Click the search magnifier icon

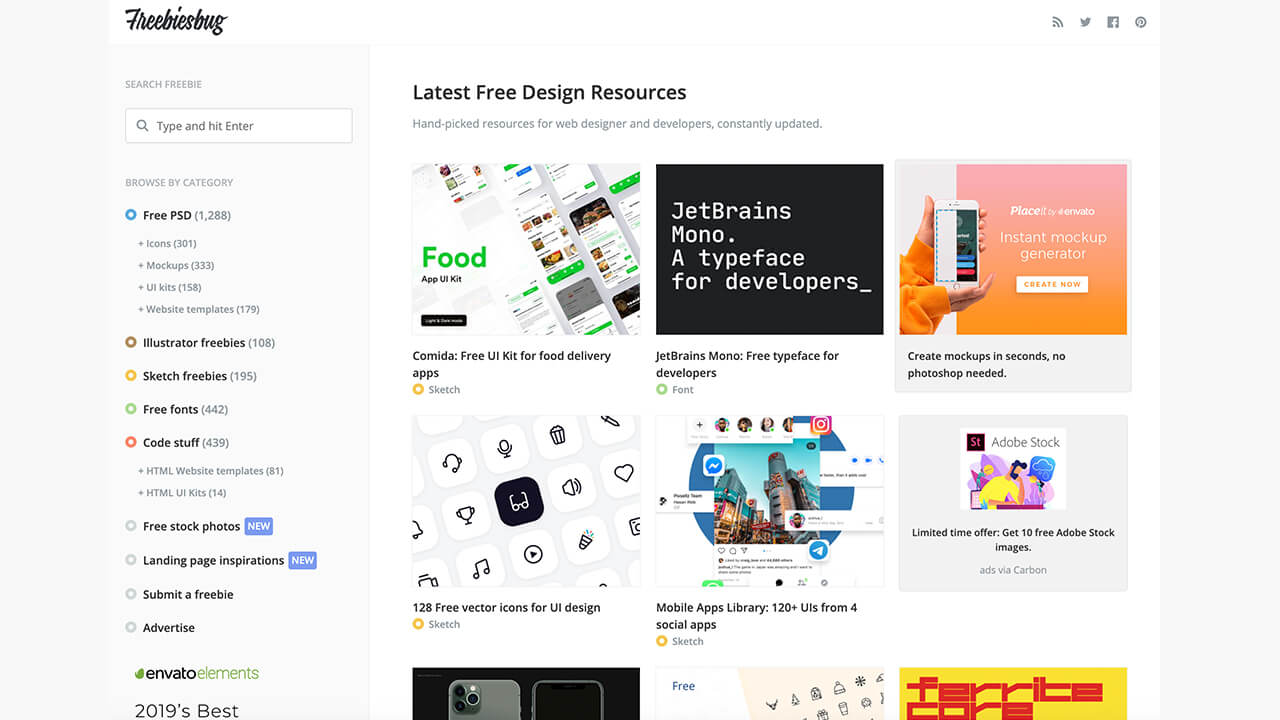(142, 126)
